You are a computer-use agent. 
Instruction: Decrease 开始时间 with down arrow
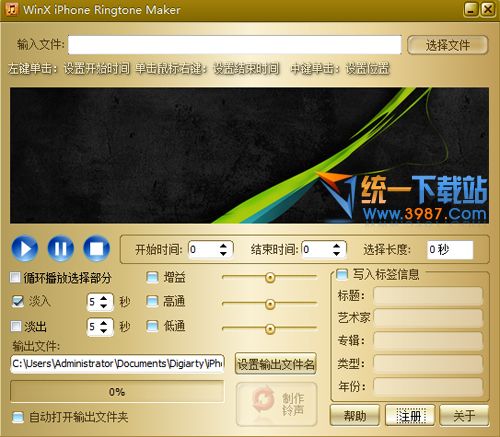(223, 253)
